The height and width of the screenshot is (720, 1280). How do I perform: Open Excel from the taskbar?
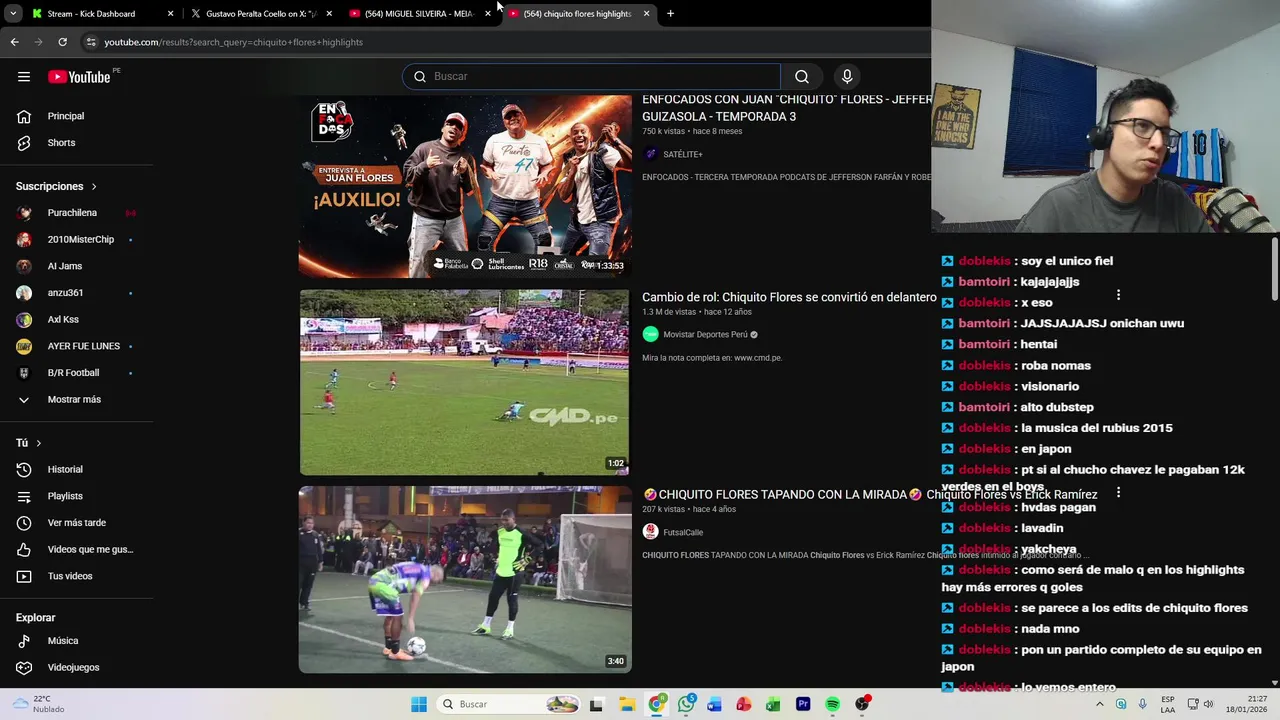coord(773,704)
